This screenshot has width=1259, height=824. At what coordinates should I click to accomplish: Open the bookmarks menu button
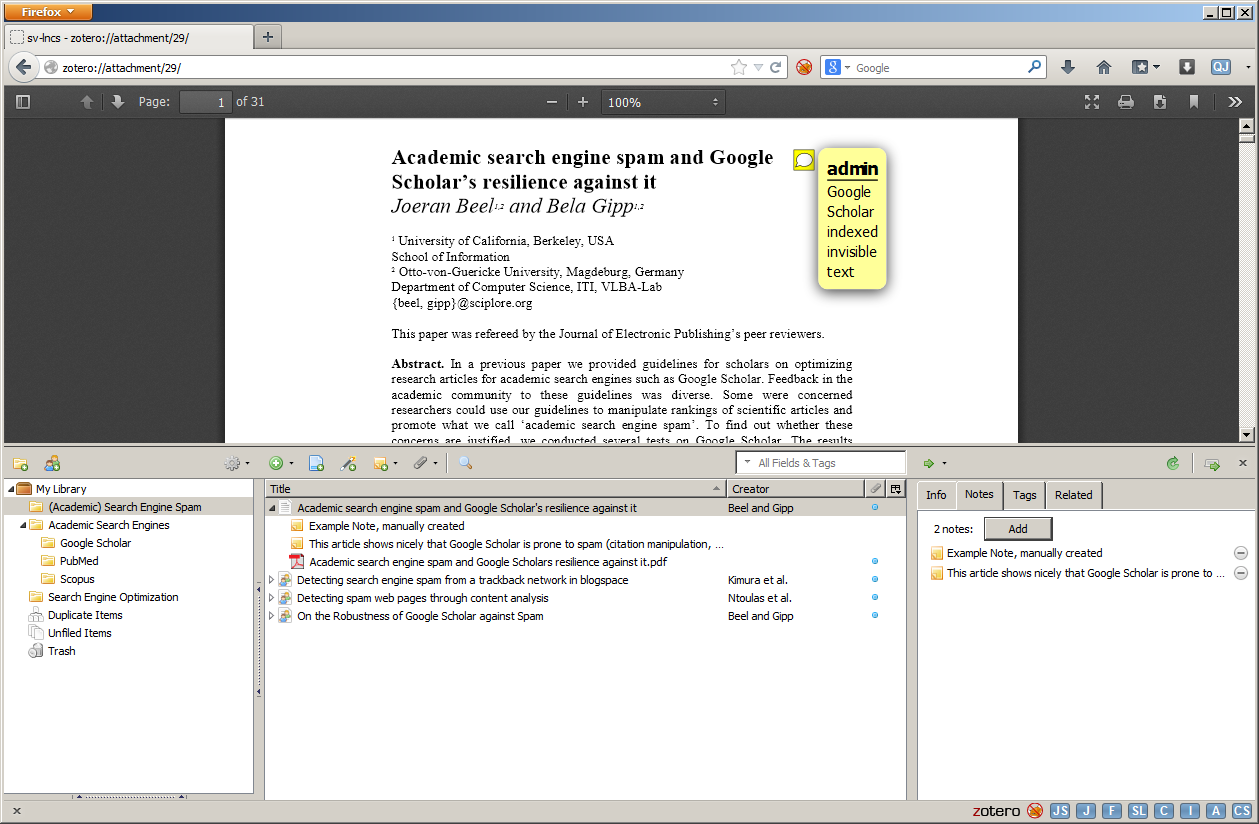[1146, 67]
